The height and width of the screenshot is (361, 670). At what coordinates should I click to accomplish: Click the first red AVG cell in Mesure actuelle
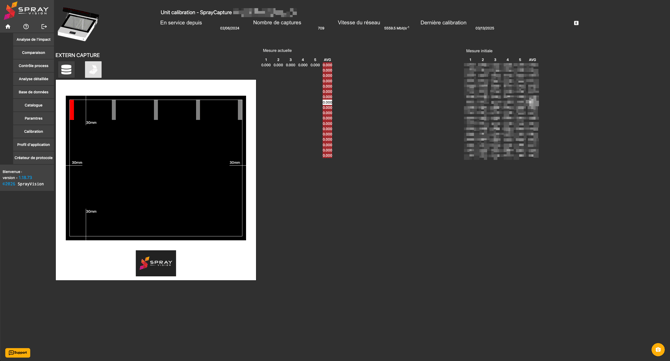point(327,65)
